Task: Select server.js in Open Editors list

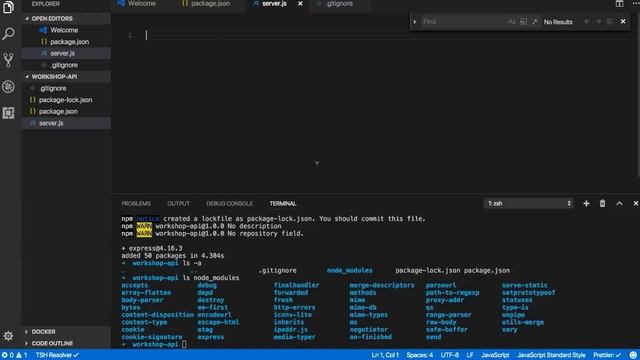Action: coord(62,53)
